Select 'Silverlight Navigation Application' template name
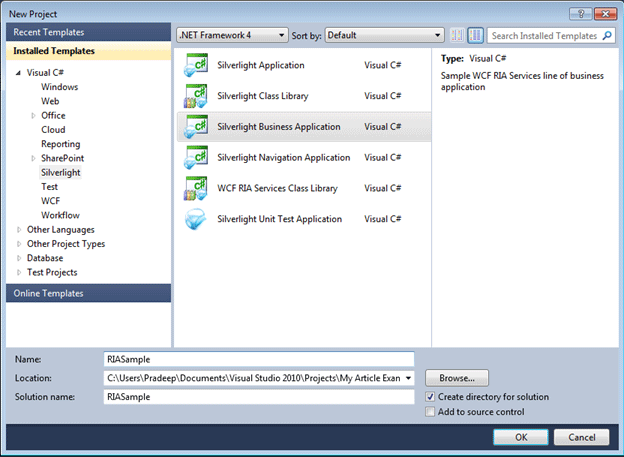This screenshot has height=457, width=624. [x=284, y=158]
